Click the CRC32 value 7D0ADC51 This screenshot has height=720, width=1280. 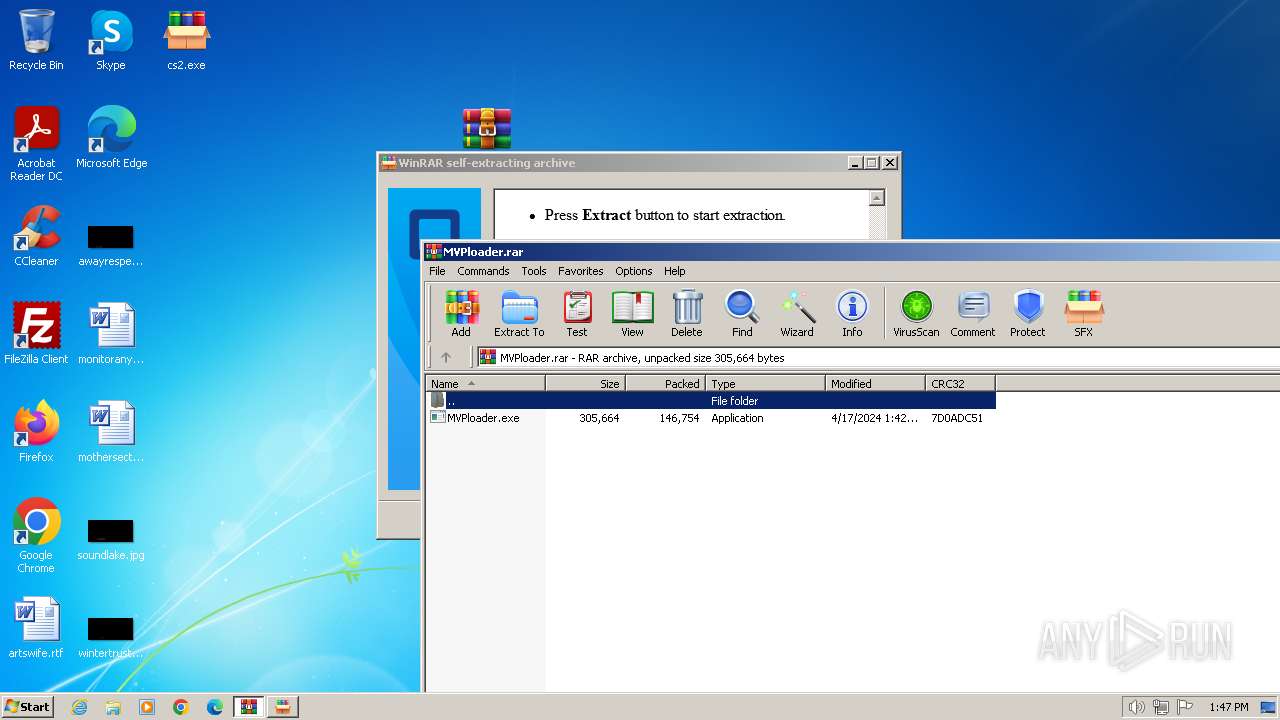click(957, 418)
